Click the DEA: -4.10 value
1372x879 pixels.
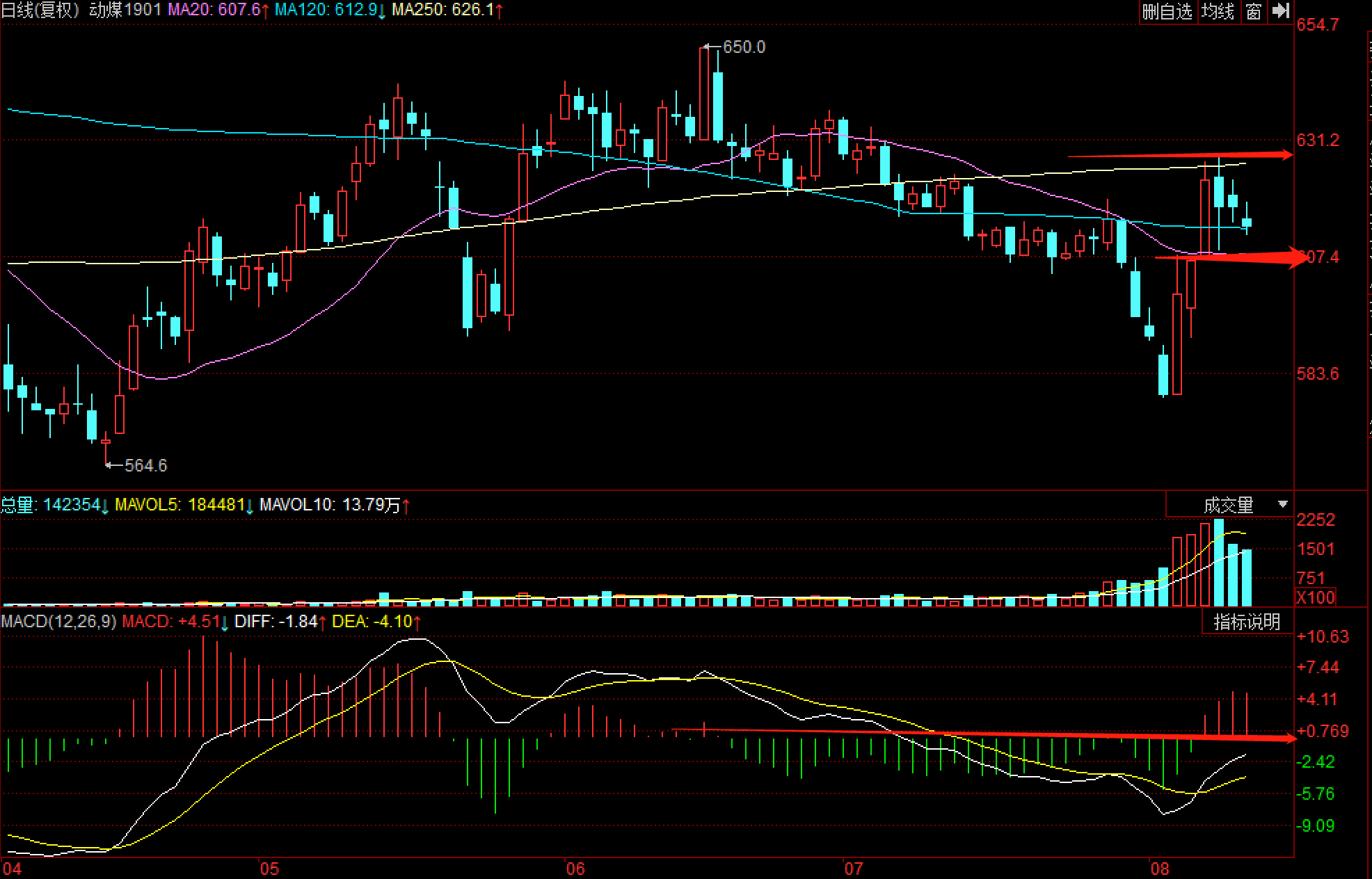point(376,621)
